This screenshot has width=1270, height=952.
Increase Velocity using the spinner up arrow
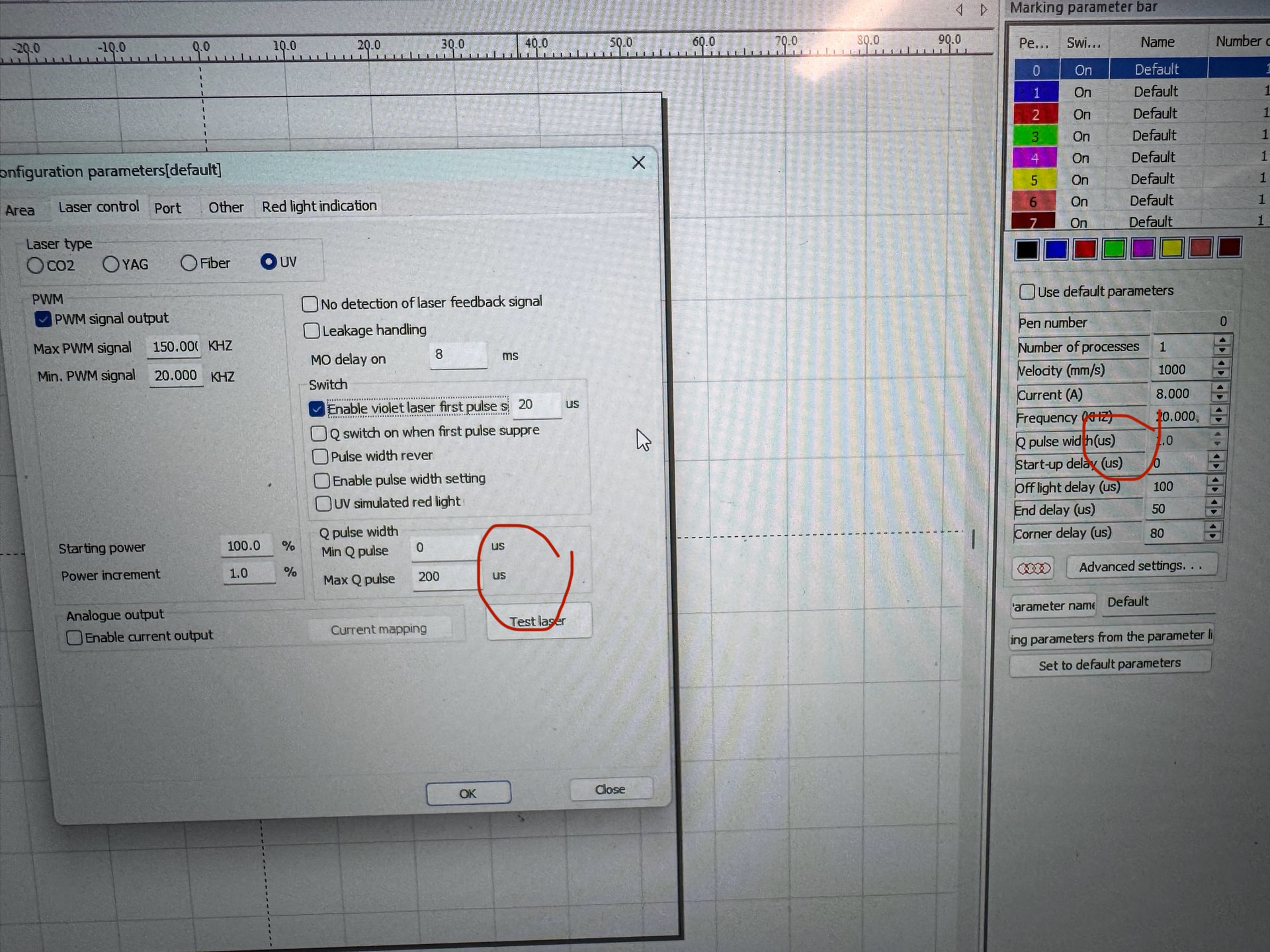1221,364
